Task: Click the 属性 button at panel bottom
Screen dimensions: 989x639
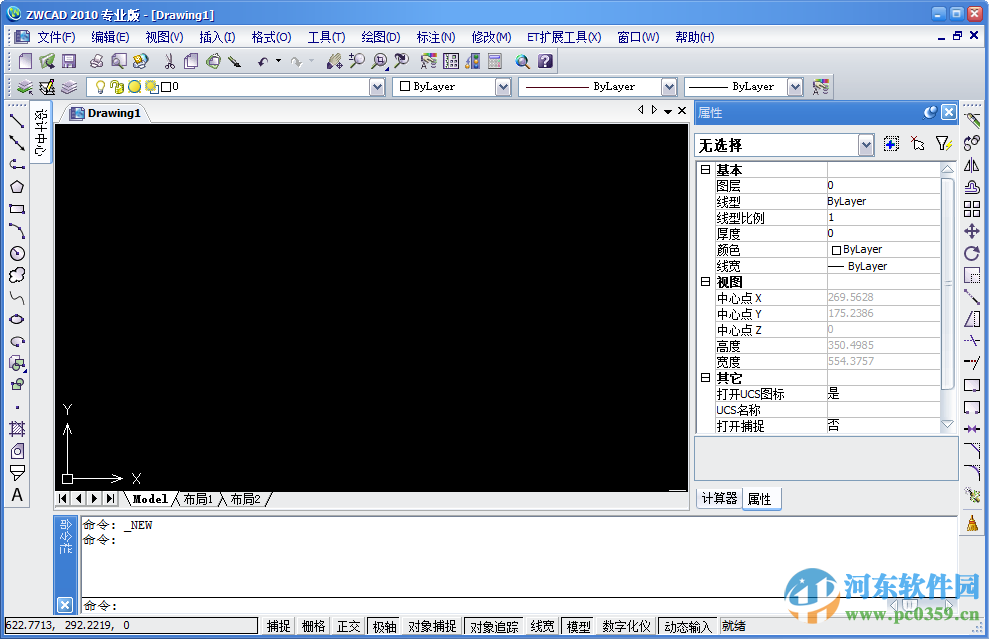Action: [x=761, y=498]
